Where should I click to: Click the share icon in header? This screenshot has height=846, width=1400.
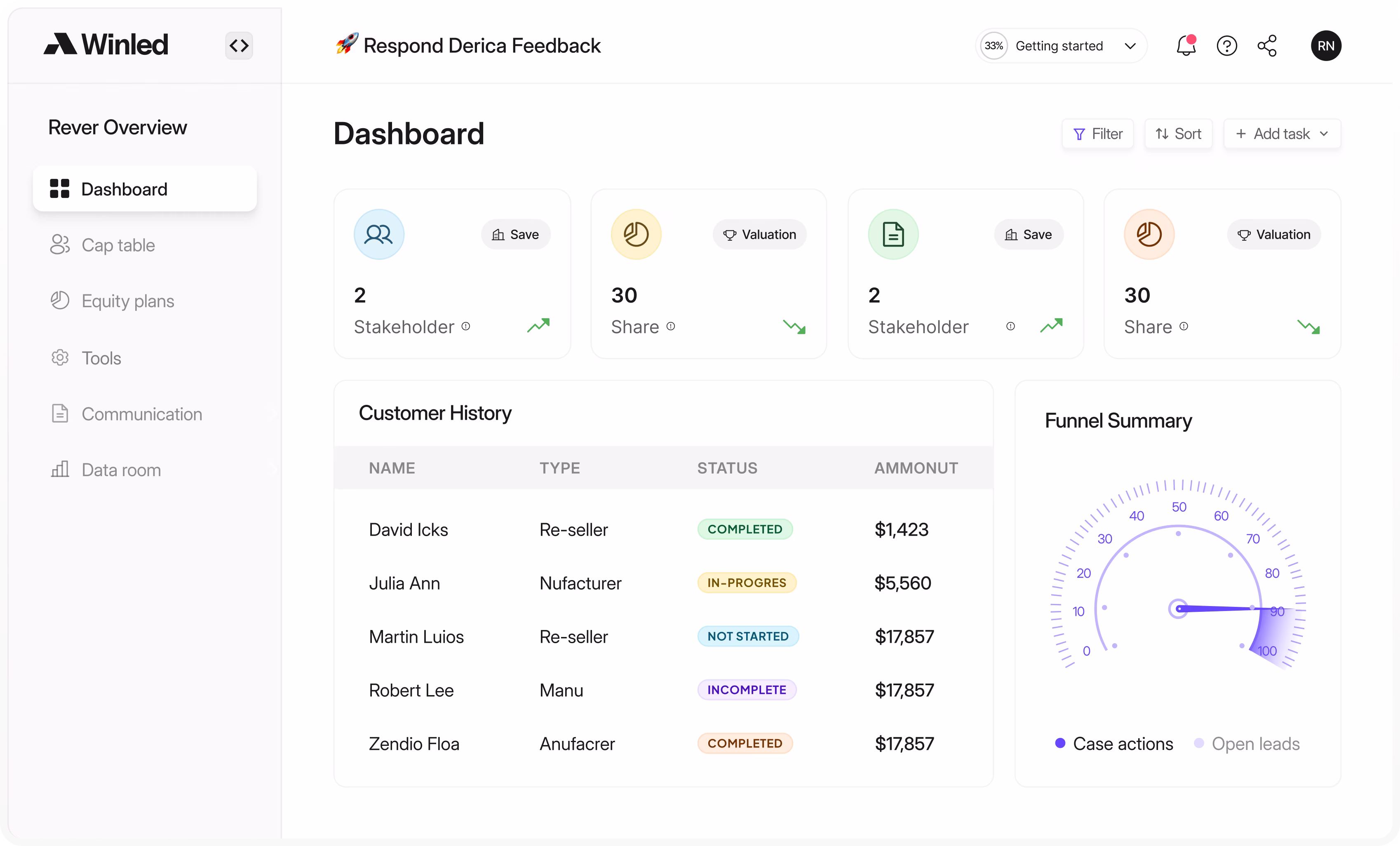[x=1267, y=45]
